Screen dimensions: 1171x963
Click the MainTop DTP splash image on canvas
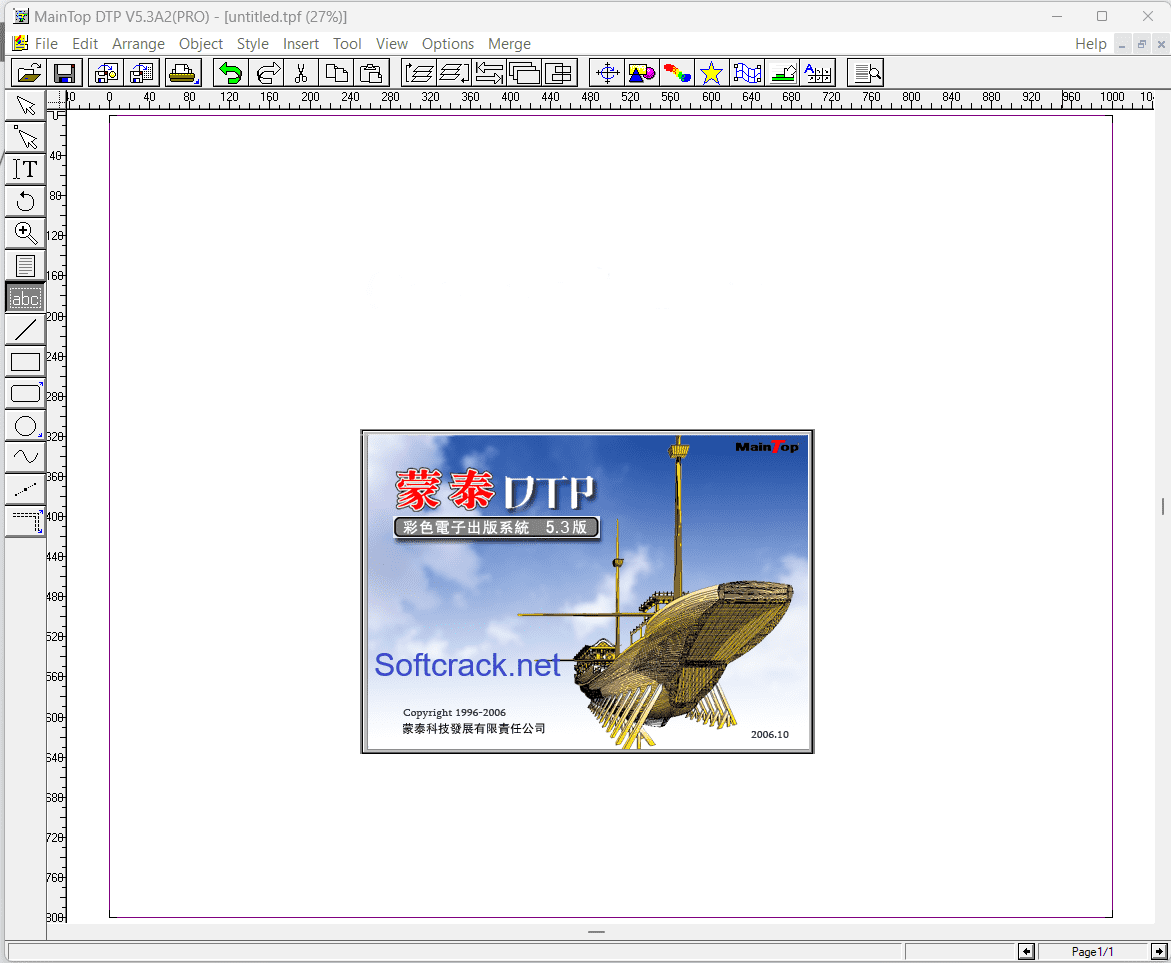(587, 591)
